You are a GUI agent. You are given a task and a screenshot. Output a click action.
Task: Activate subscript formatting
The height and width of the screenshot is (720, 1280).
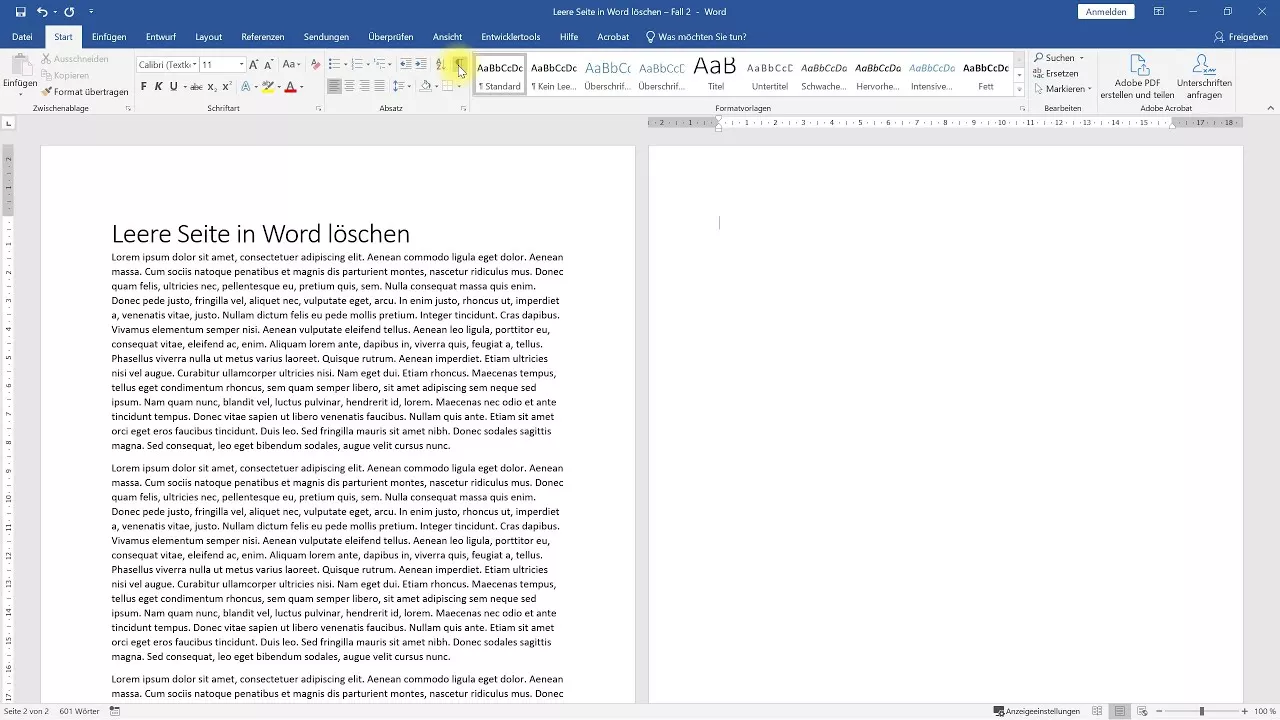click(x=211, y=87)
